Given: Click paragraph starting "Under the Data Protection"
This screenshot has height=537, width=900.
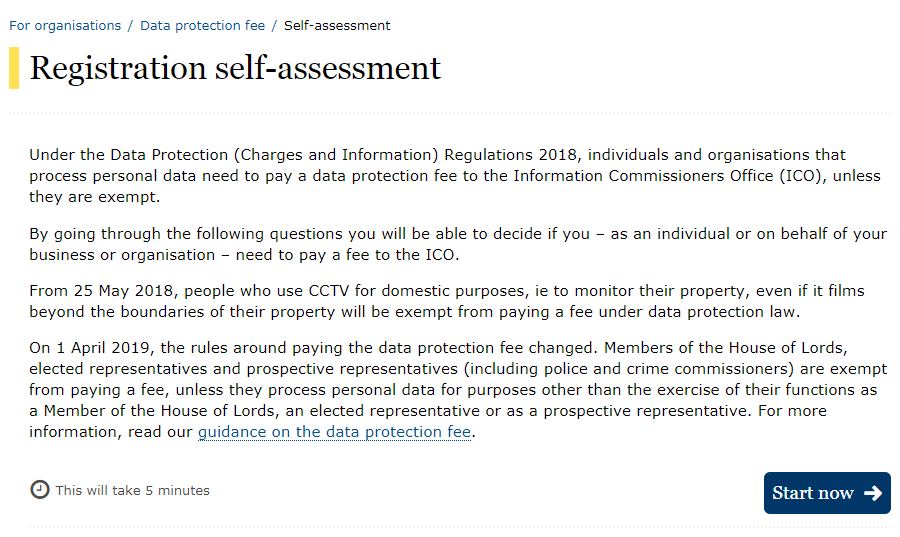Looking at the screenshot, I should click(x=455, y=176).
